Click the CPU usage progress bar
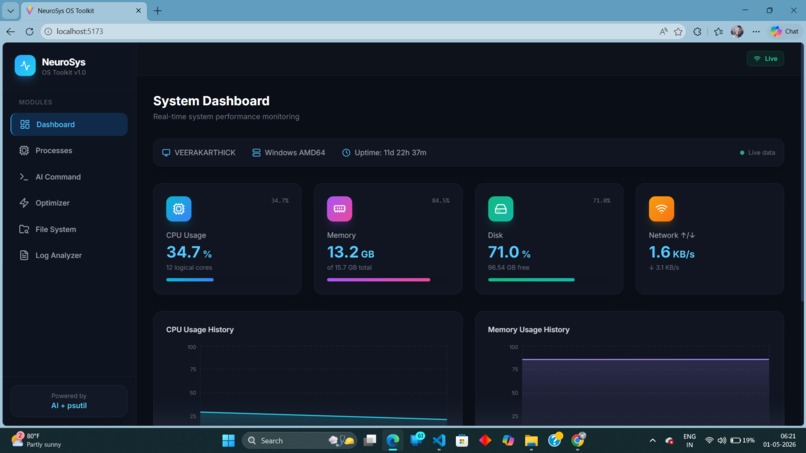This screenshot has height=453, width=806. 227,280
